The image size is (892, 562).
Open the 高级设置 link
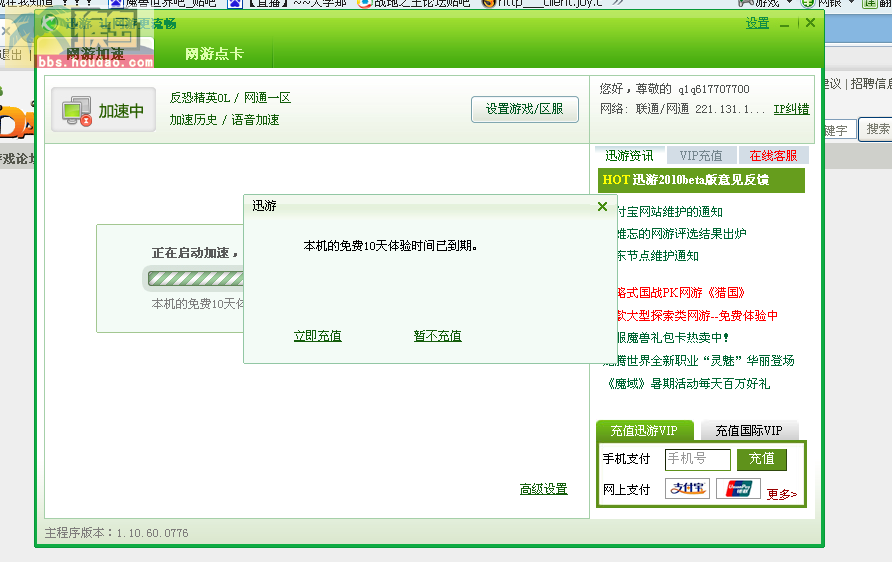coord(543,489)
